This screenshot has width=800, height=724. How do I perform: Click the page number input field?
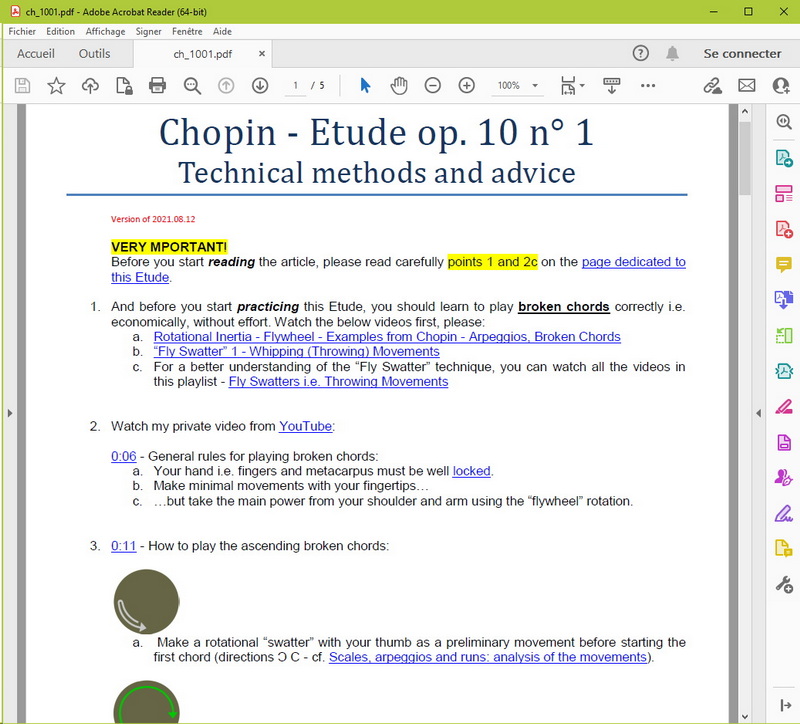[294, 86]
